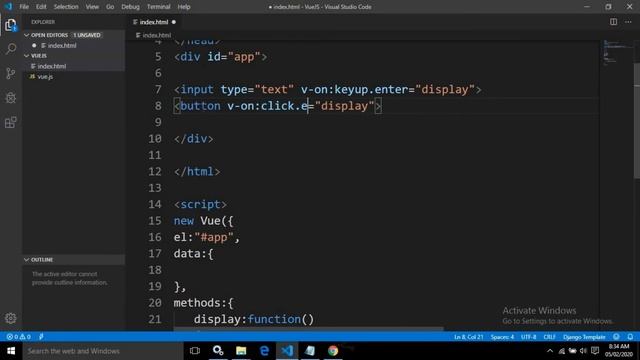This screenshot has height=360, width=640.
Task: Open the Debug menu
Action: [130, 7]
